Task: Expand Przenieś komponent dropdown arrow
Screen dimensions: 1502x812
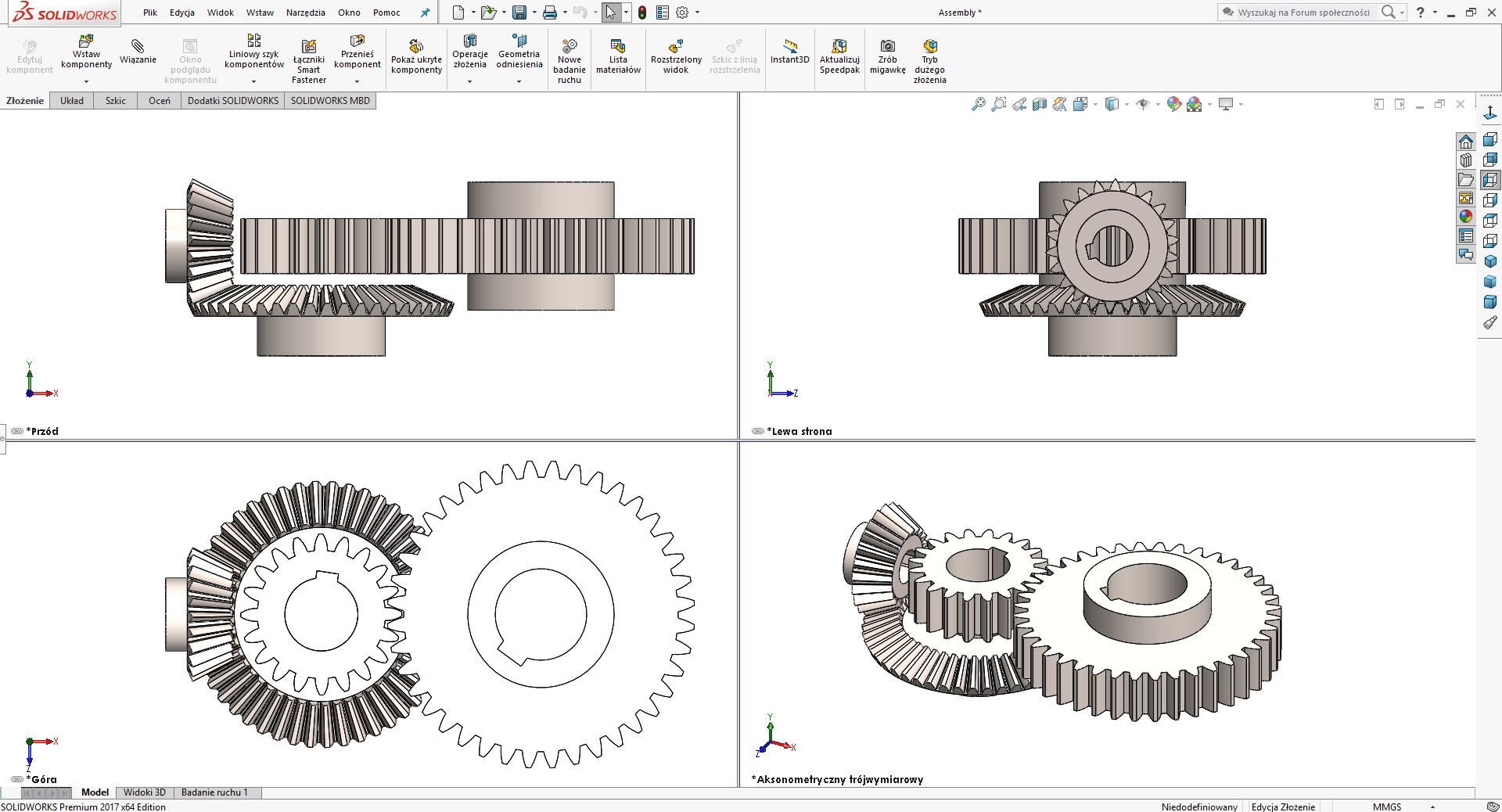Action: click(358, 81)
